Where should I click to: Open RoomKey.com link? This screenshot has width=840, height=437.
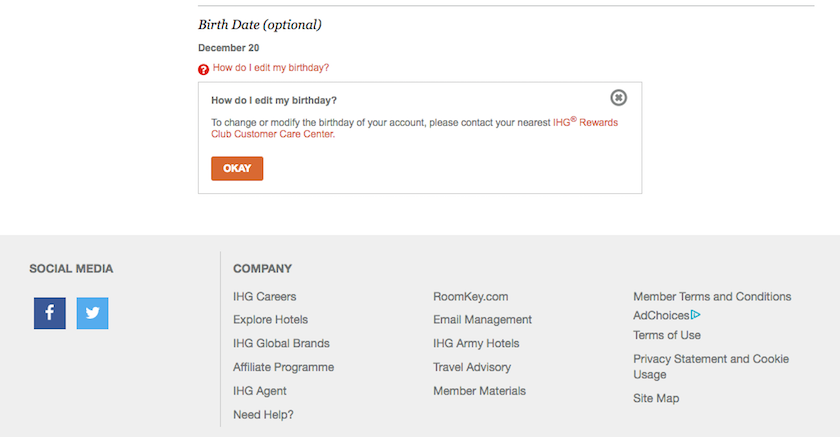tap(471, 297)
